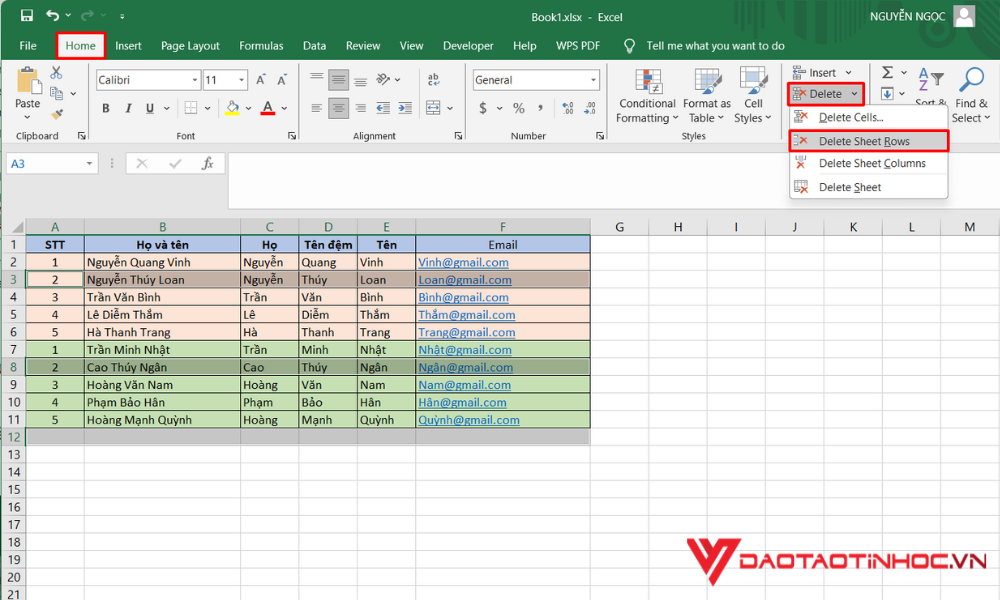Toggle Italic formatting
1000x600 pixels.
pos(129,107)
